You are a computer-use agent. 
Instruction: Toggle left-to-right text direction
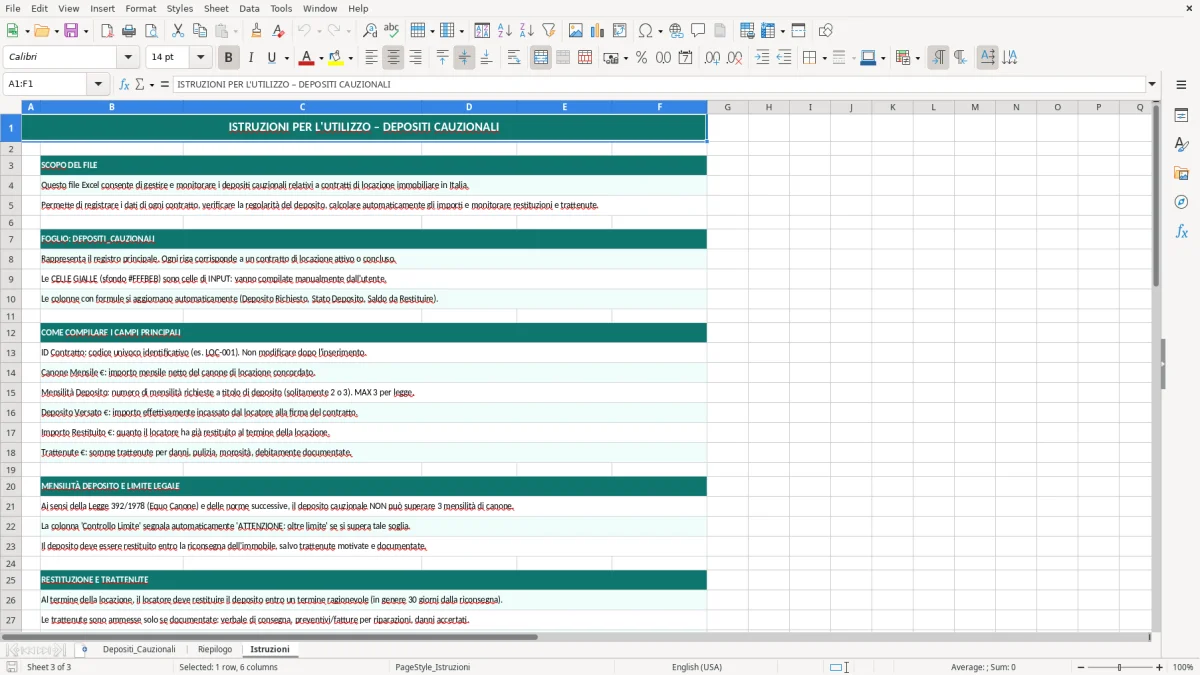pos(938,58)
